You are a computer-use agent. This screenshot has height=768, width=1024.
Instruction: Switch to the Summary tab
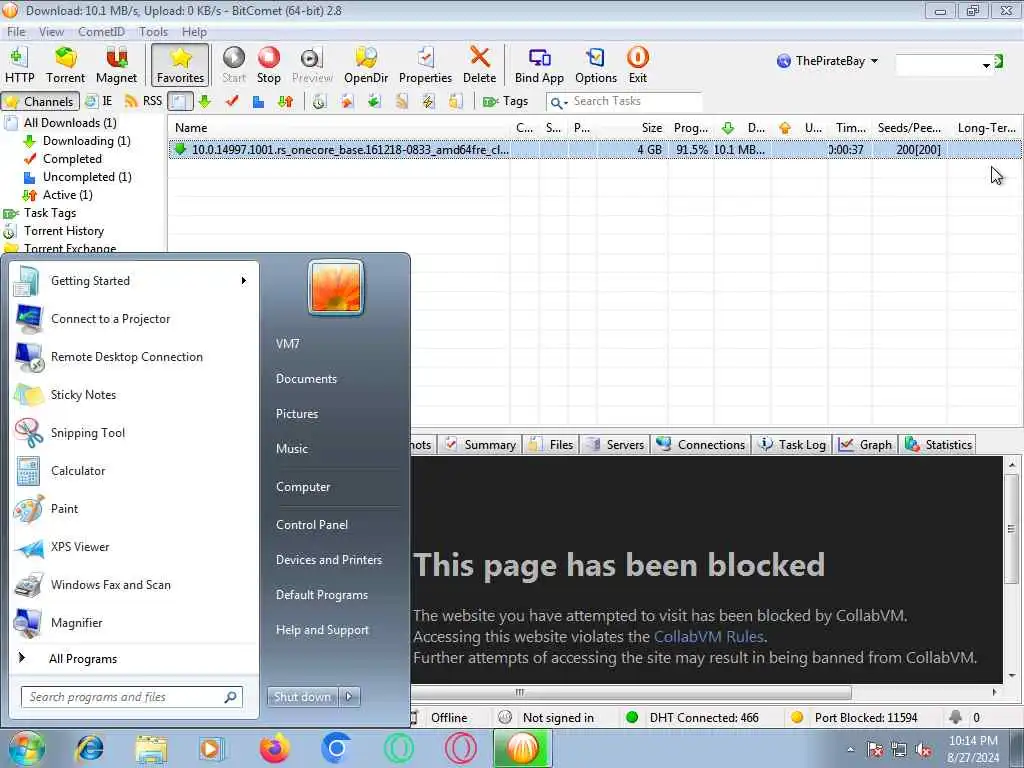pos(481,445)
